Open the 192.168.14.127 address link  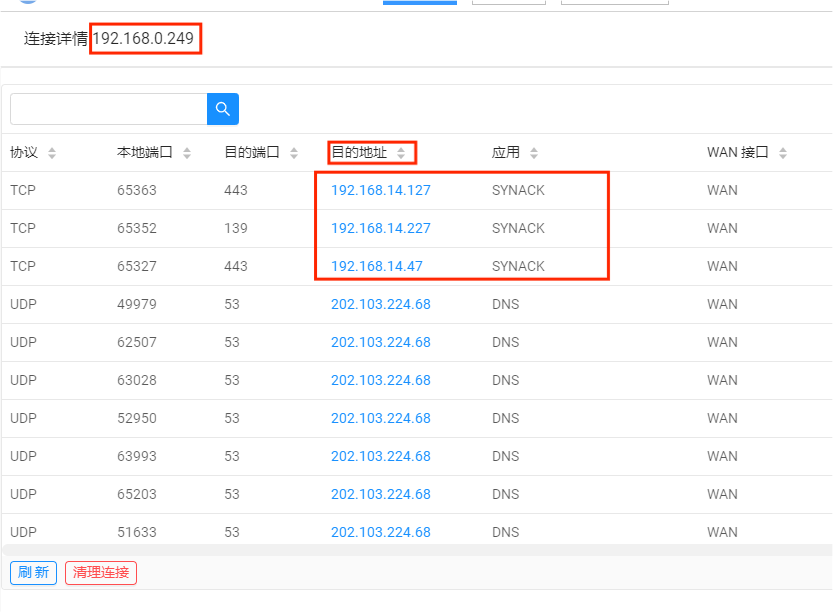point(380,190)
